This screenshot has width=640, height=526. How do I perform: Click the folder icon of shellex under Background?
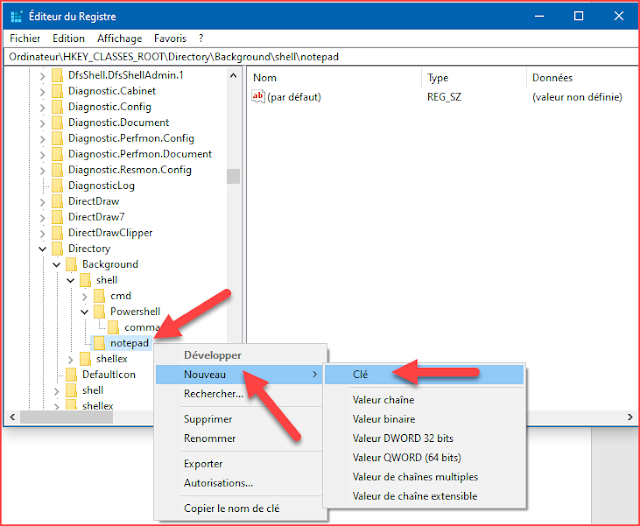86,359
